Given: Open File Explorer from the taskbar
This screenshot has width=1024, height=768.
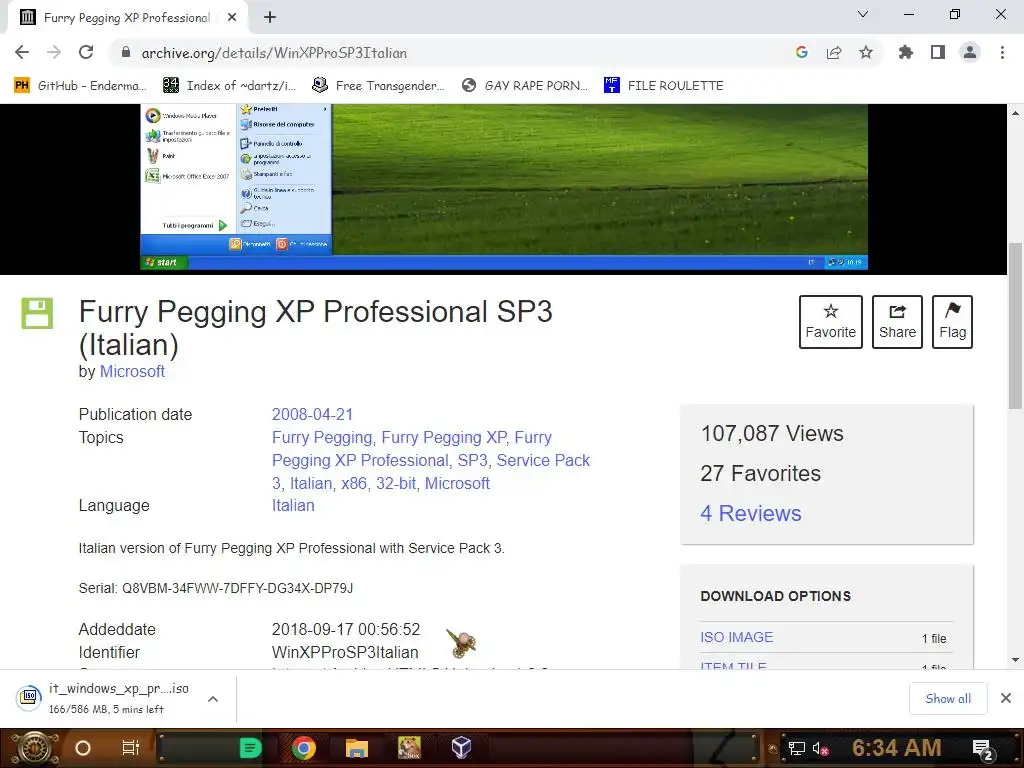Looking at the screenshot, I should tap(357, 748).
